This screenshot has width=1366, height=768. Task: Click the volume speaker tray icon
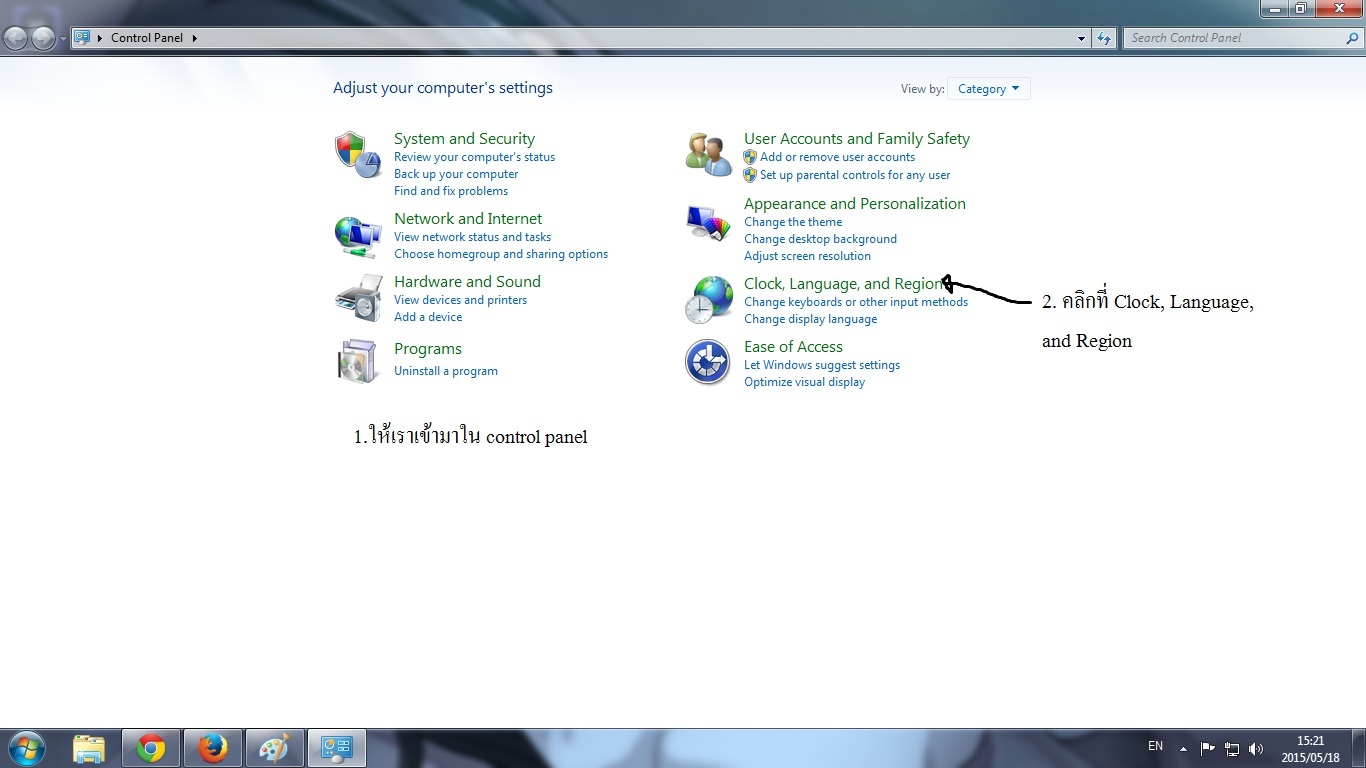(1256, 748)
